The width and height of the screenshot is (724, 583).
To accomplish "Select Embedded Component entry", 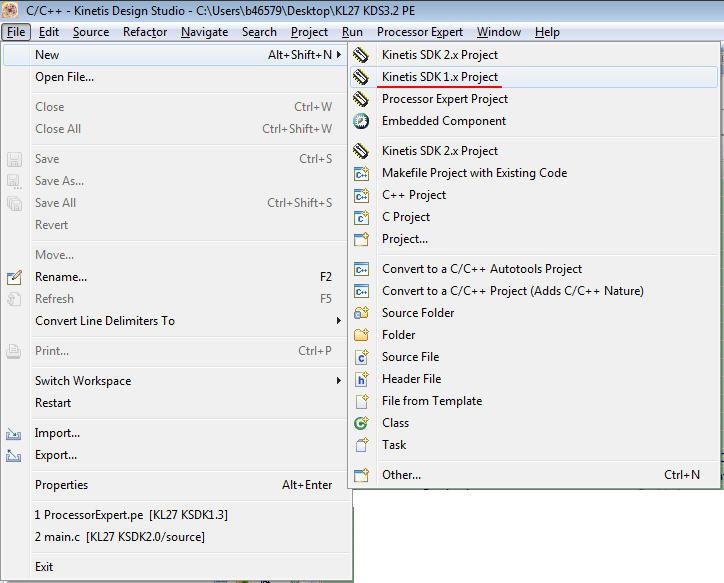I will pos(534,121).
